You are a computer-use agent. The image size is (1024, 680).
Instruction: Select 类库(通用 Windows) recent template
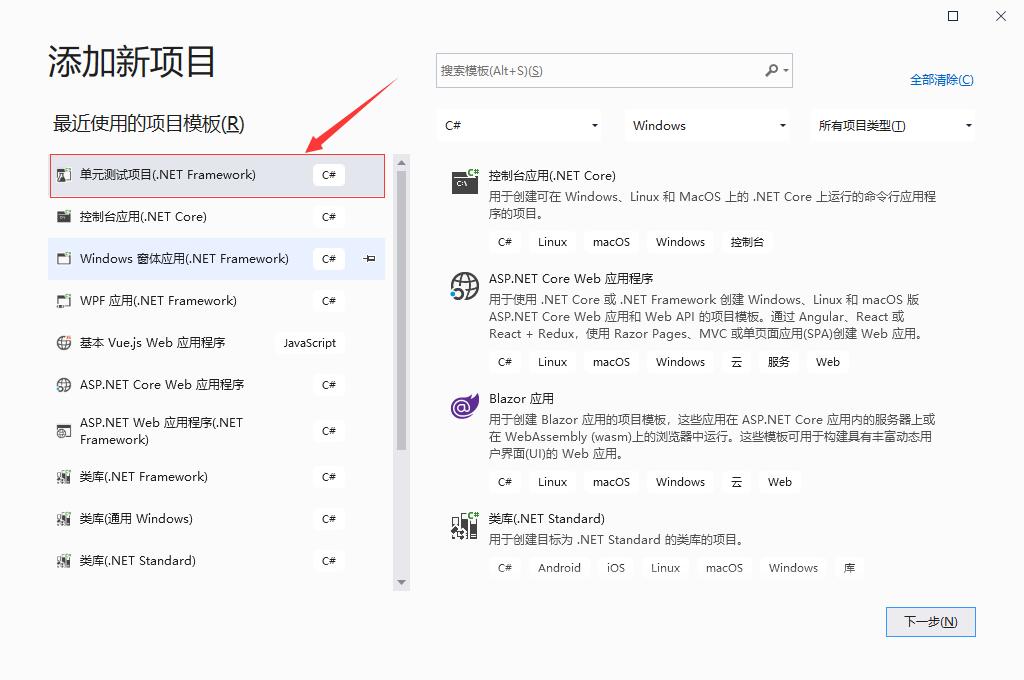click(217, 519)
